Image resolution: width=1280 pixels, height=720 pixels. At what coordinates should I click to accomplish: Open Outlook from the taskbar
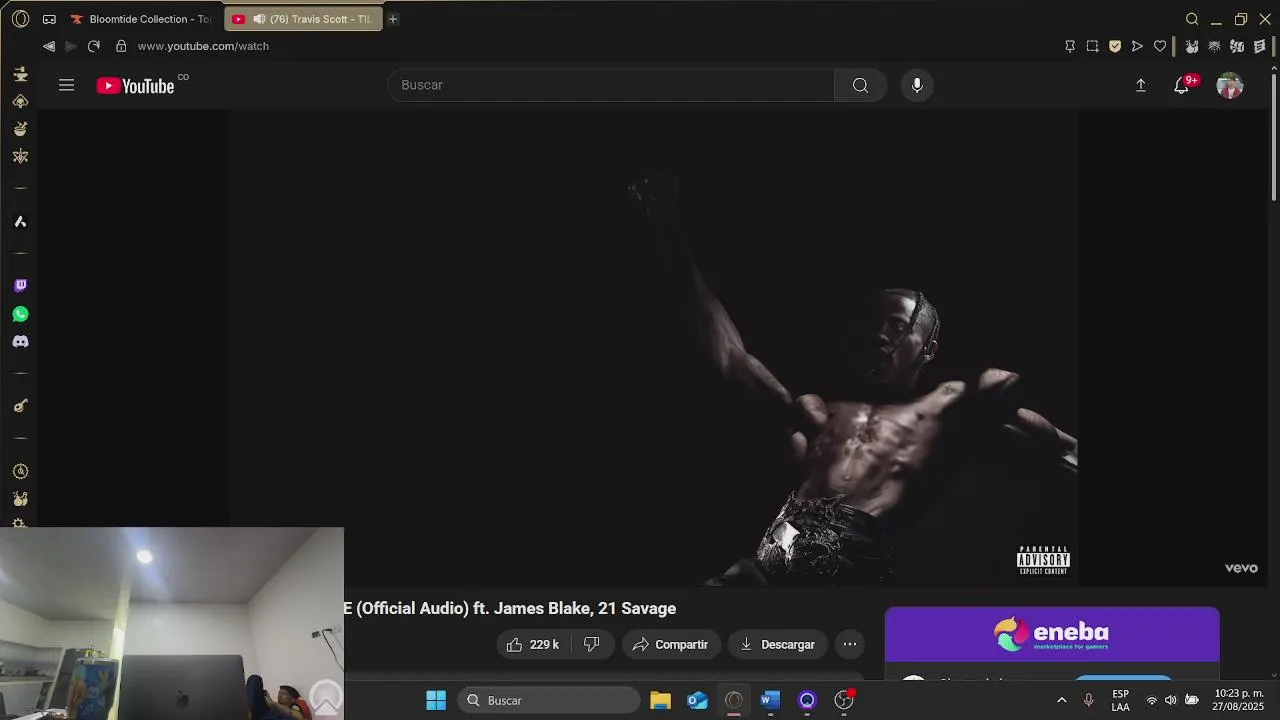697,700
